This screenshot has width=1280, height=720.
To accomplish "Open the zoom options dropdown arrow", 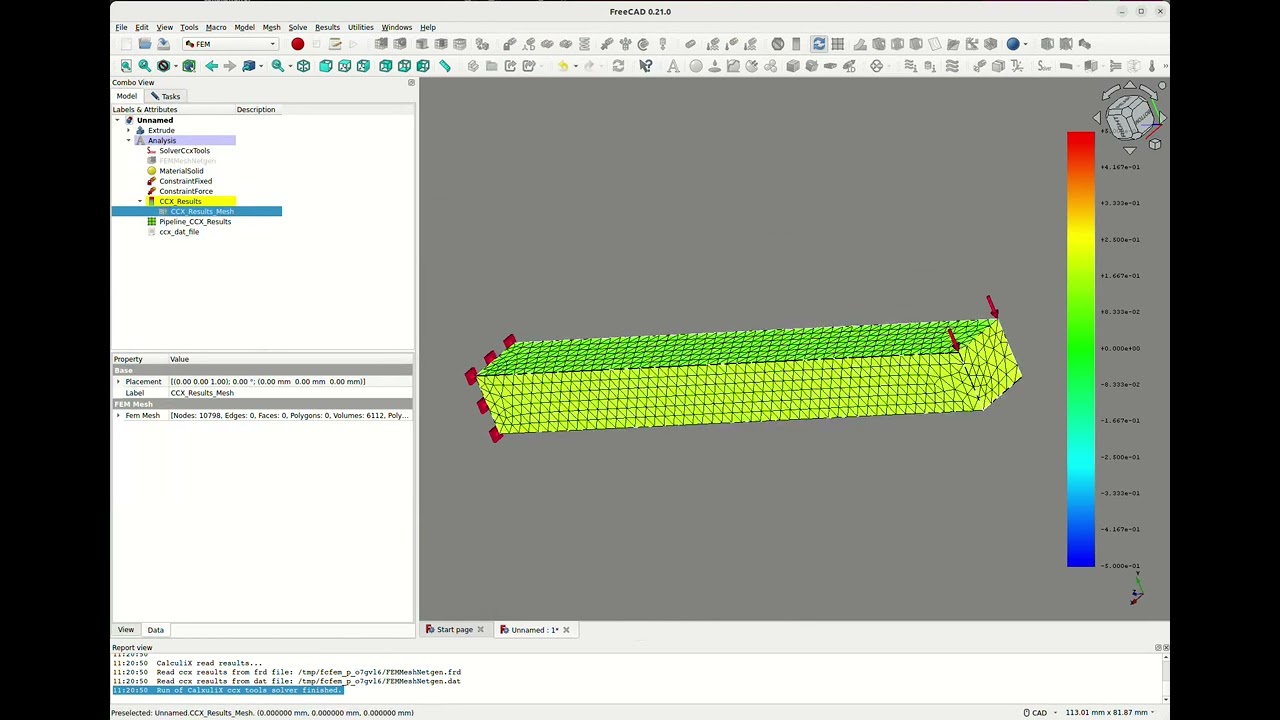I will pyautogui.click(x=289, y=66).
